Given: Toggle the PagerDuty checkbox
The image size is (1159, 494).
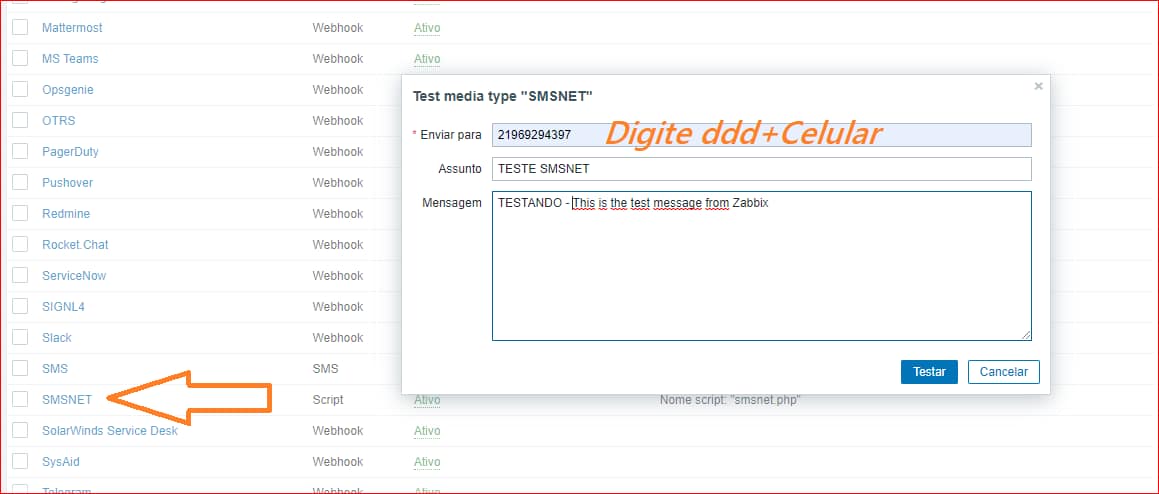Looking at the screenshot, I should point(20,152).
